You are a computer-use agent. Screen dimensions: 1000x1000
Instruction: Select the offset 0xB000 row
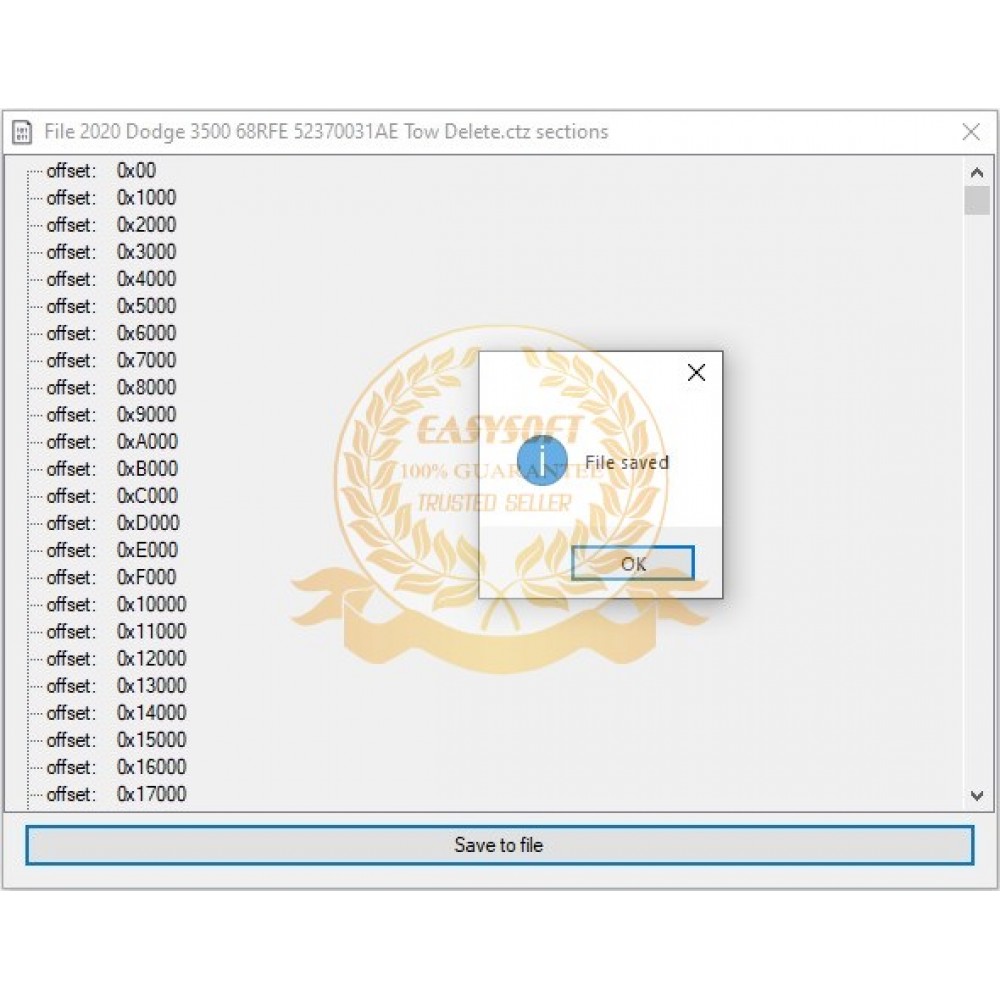(112, 469)
